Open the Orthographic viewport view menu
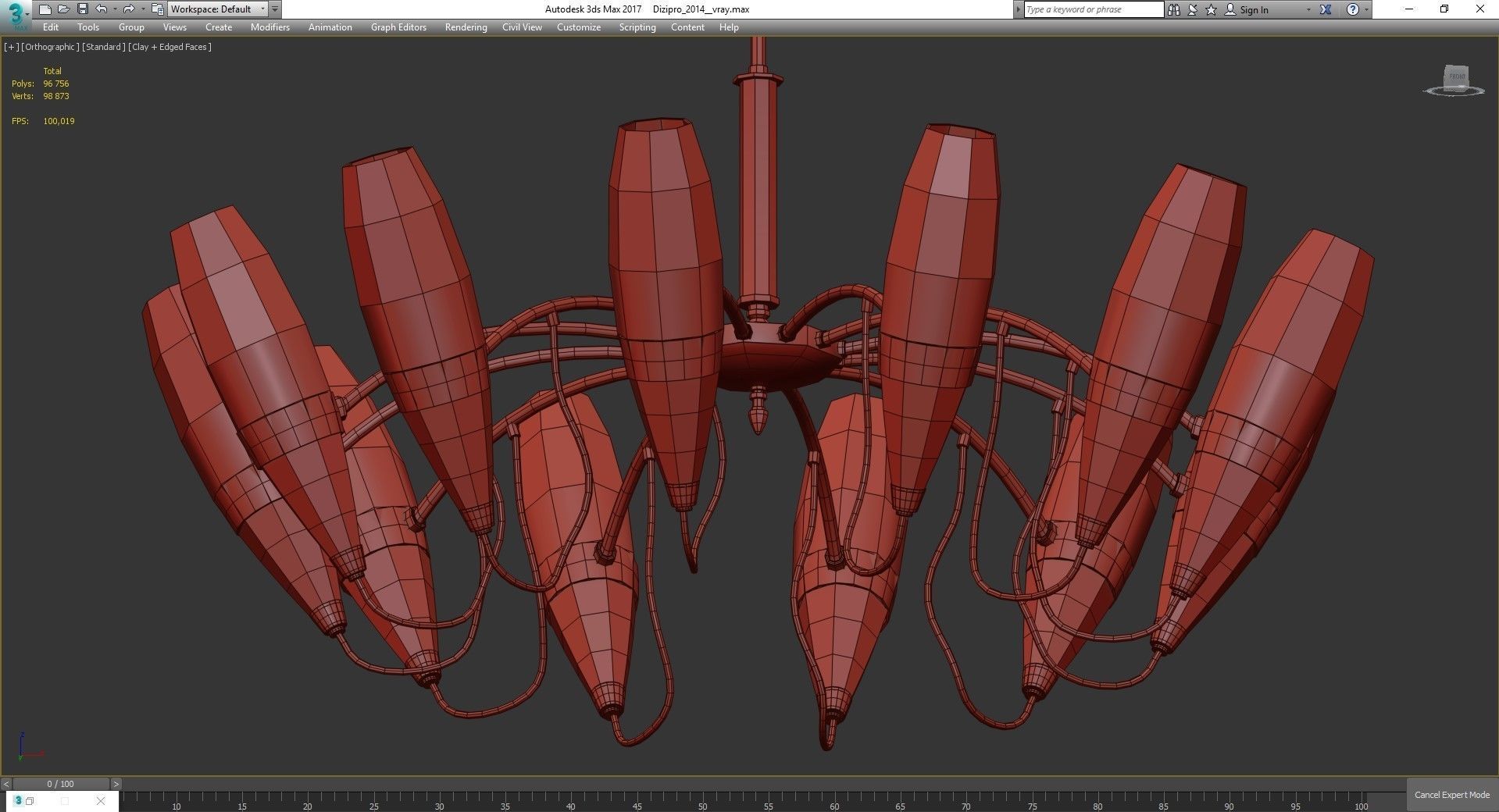The height and width of the screenshot is (812, 1499). click(x=50, y=47)
